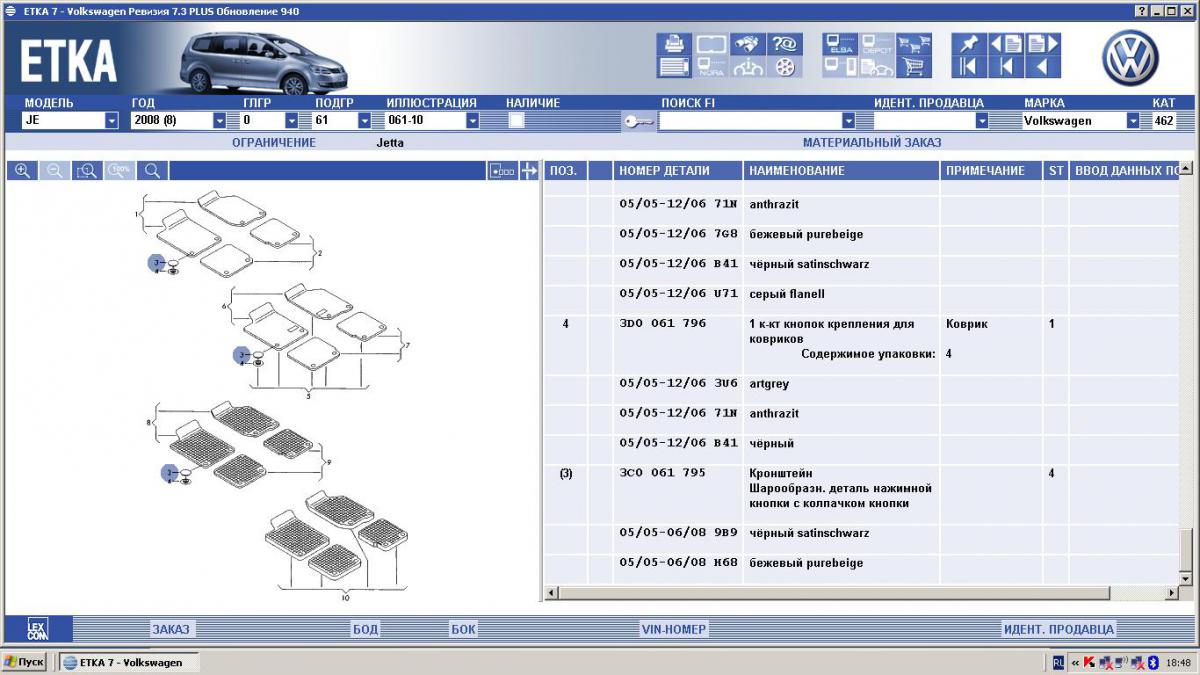Click the plain back arrow icon
This screenshot has width=1200, height=675.
[1043, 67]
